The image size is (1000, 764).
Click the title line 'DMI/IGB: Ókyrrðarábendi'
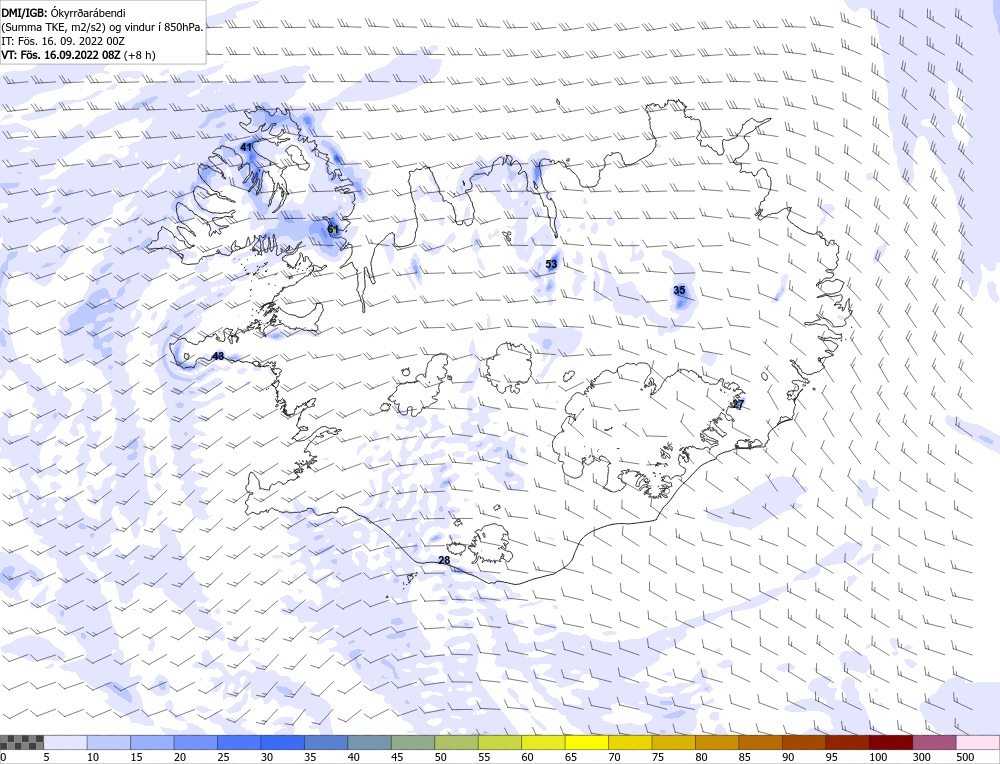coord(63,13)
